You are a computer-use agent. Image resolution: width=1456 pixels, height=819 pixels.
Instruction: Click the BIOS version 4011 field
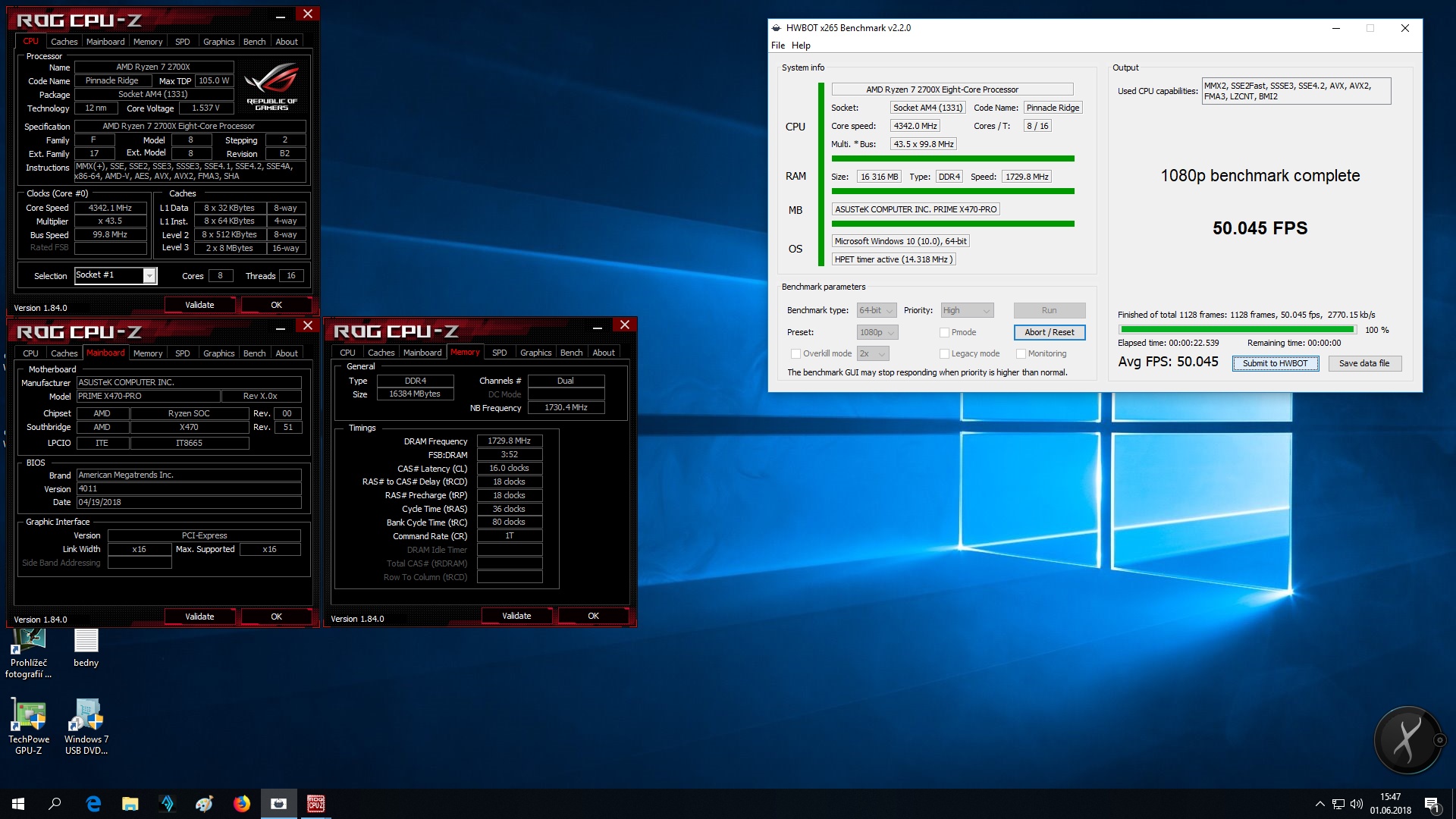tap(189, 488)
